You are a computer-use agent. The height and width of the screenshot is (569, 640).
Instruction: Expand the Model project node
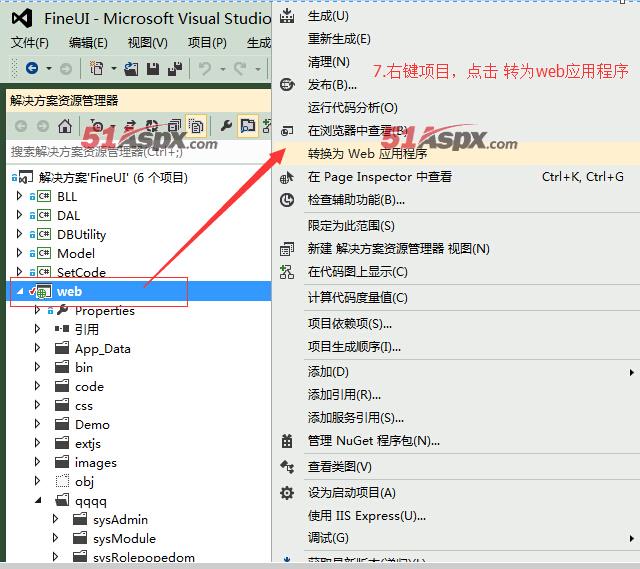(19, 253)
